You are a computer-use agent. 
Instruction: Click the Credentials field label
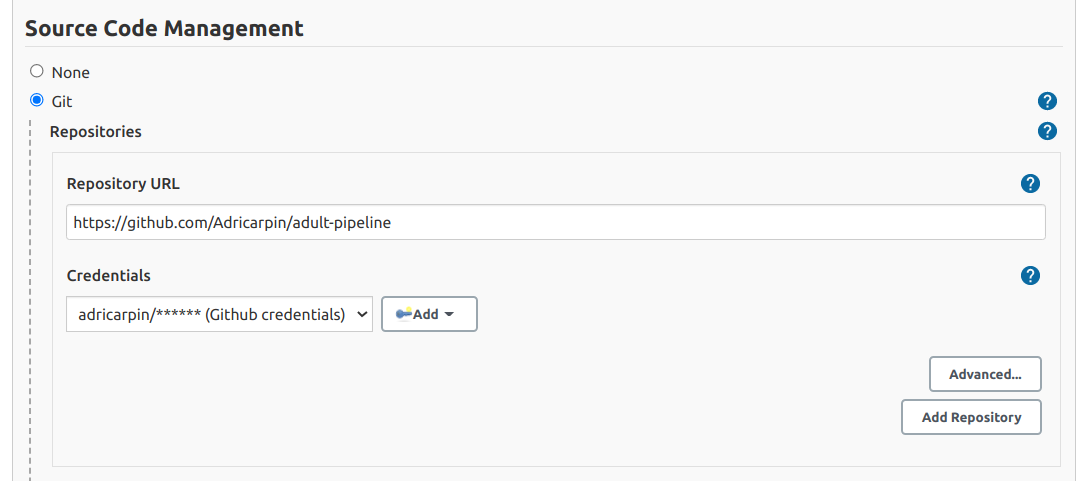click(x=108, y=275)
